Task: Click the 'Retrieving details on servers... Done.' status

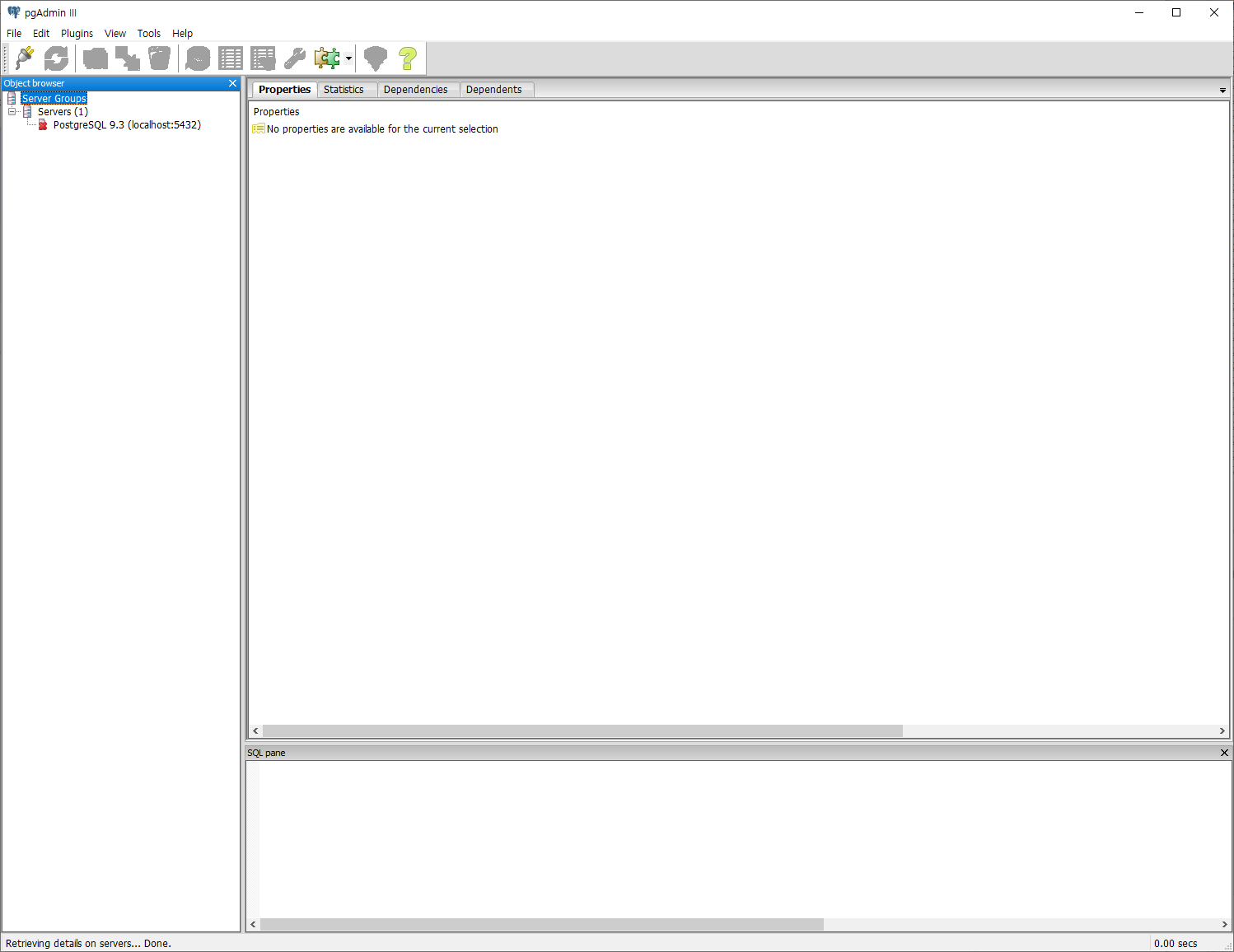Action: [x=88, y=944]
